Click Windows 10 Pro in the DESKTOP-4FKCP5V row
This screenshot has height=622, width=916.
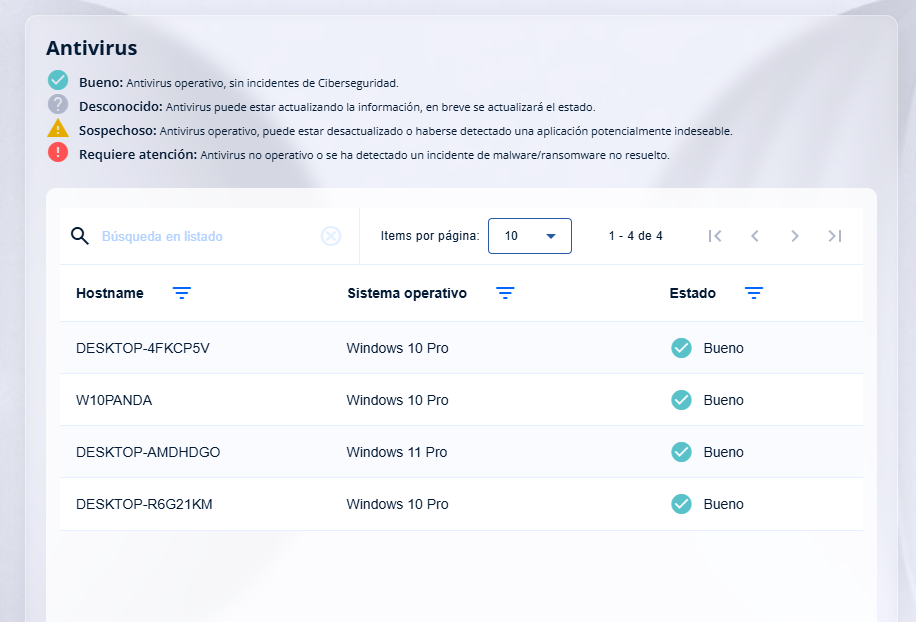[x=397, y=348]
